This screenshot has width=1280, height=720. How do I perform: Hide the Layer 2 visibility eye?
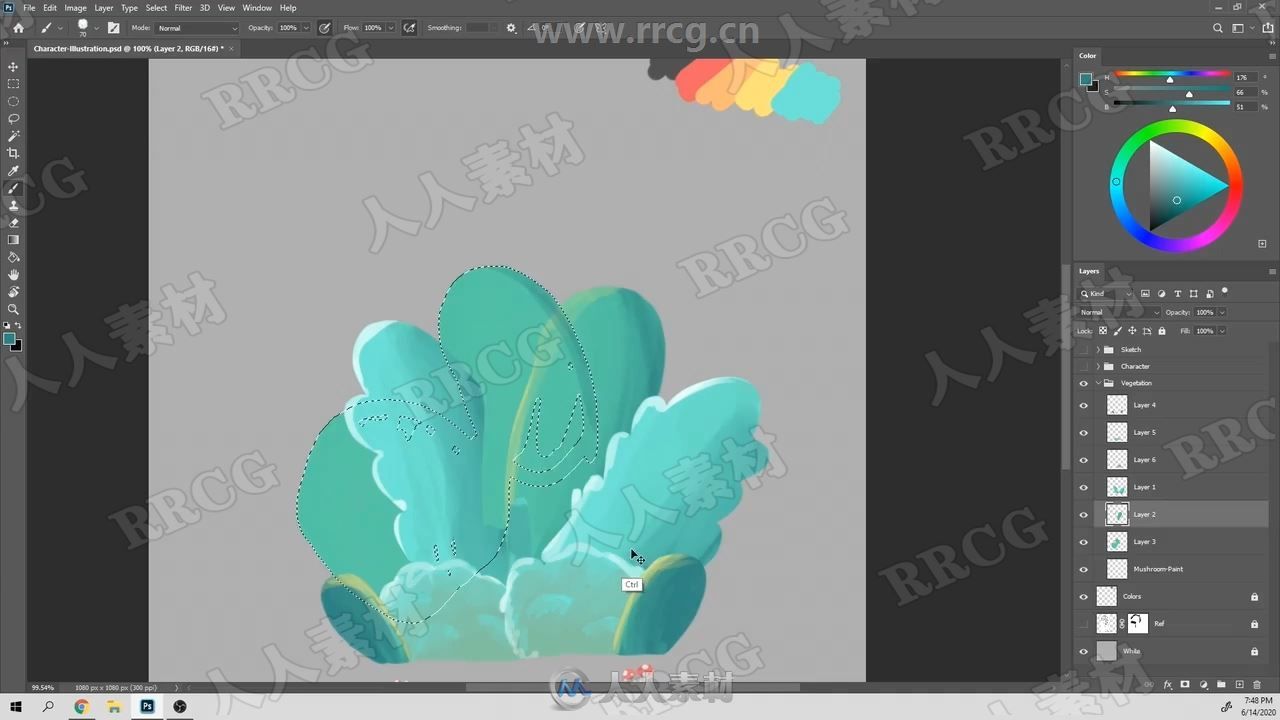pos(1083,514)
